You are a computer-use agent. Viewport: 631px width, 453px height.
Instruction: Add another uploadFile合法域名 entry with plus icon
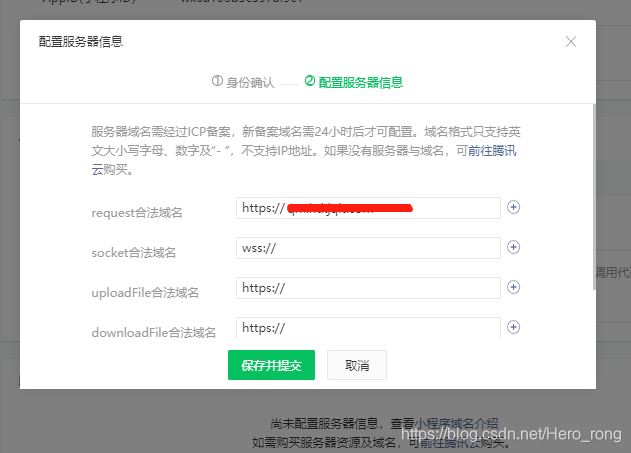(x=513, y=287)
